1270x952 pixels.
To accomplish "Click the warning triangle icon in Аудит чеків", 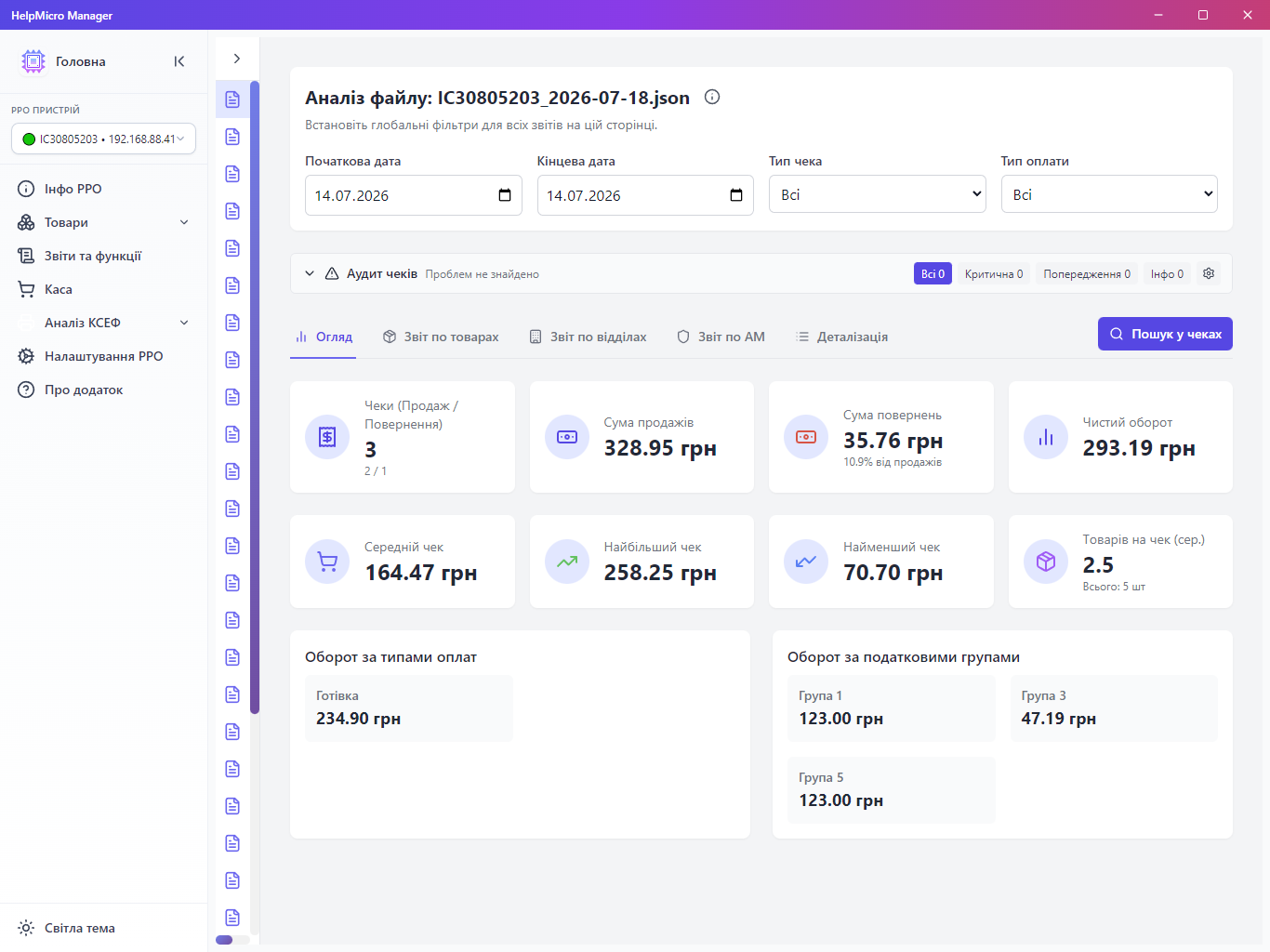I will point(332,273).
